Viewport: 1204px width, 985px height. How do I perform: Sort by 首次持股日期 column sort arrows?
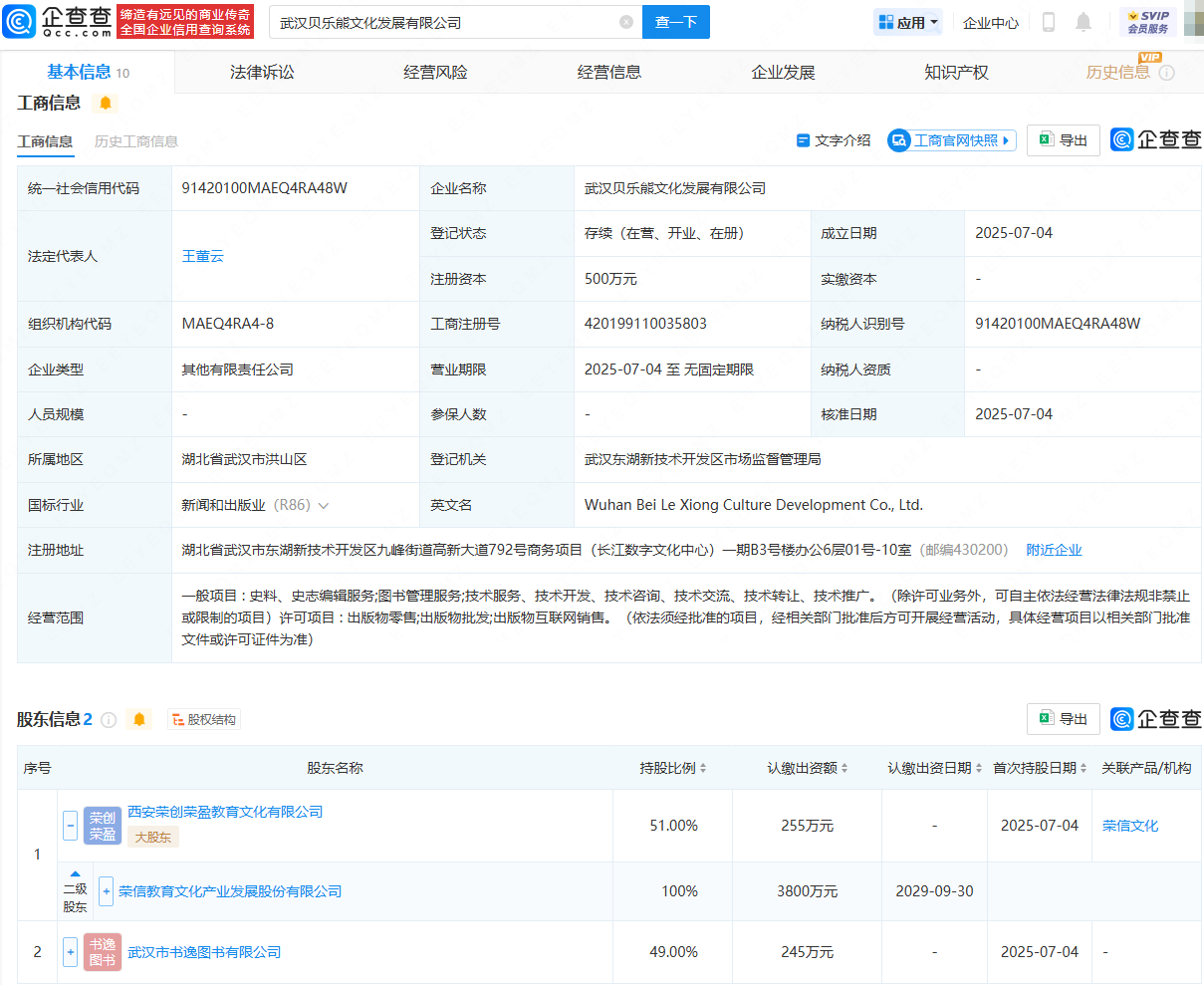click(1084, 768)
